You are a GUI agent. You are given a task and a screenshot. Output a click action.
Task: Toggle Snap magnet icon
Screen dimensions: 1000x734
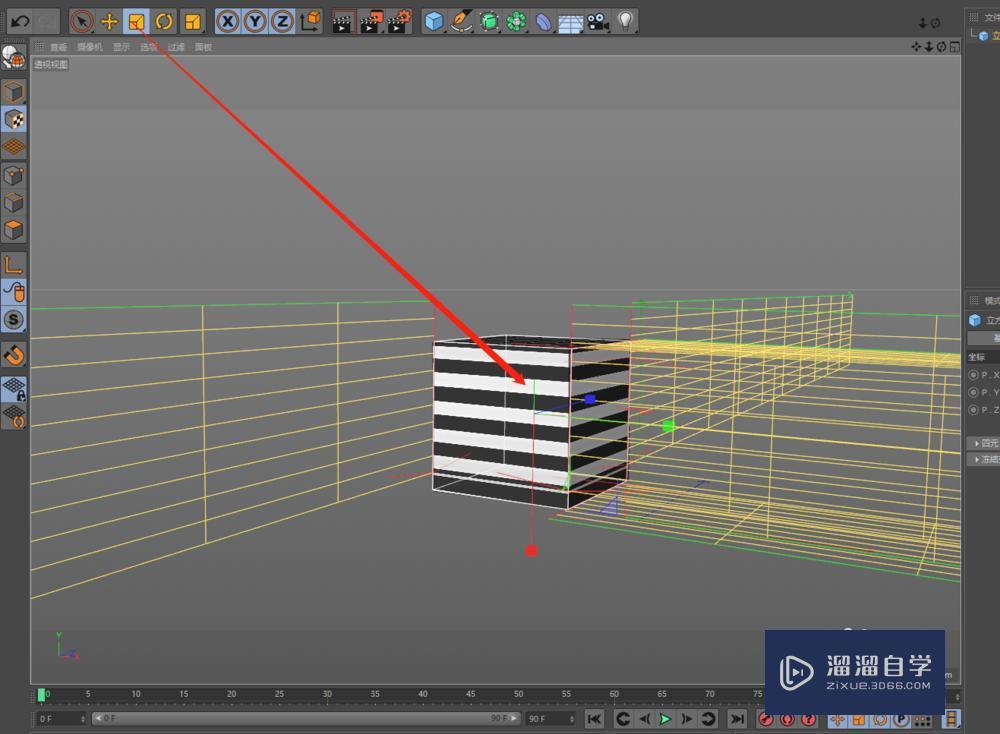point(13,355)
